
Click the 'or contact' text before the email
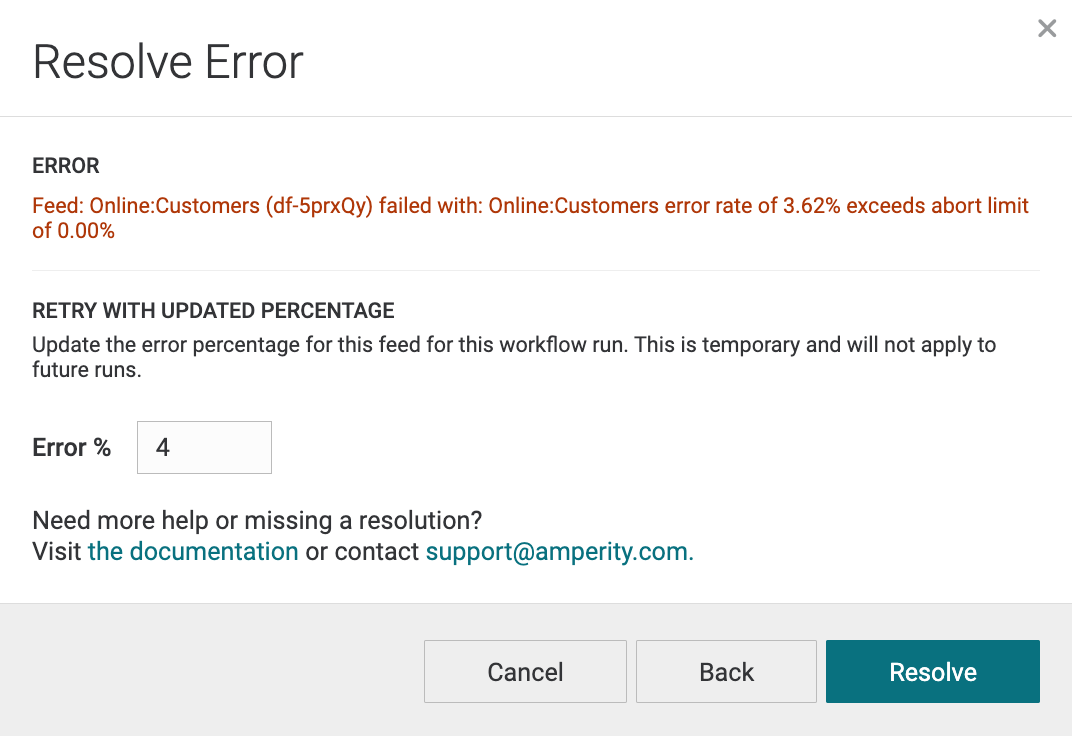pyautogui.click(x=362, y=551)
